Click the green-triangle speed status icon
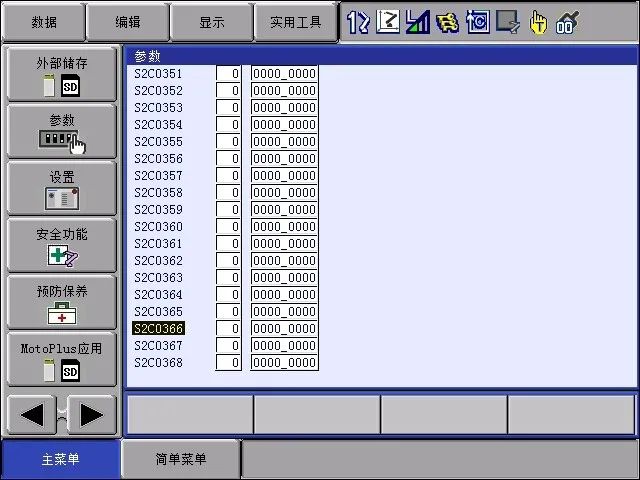This screenshot has height=480, width=640. [418, 22]
